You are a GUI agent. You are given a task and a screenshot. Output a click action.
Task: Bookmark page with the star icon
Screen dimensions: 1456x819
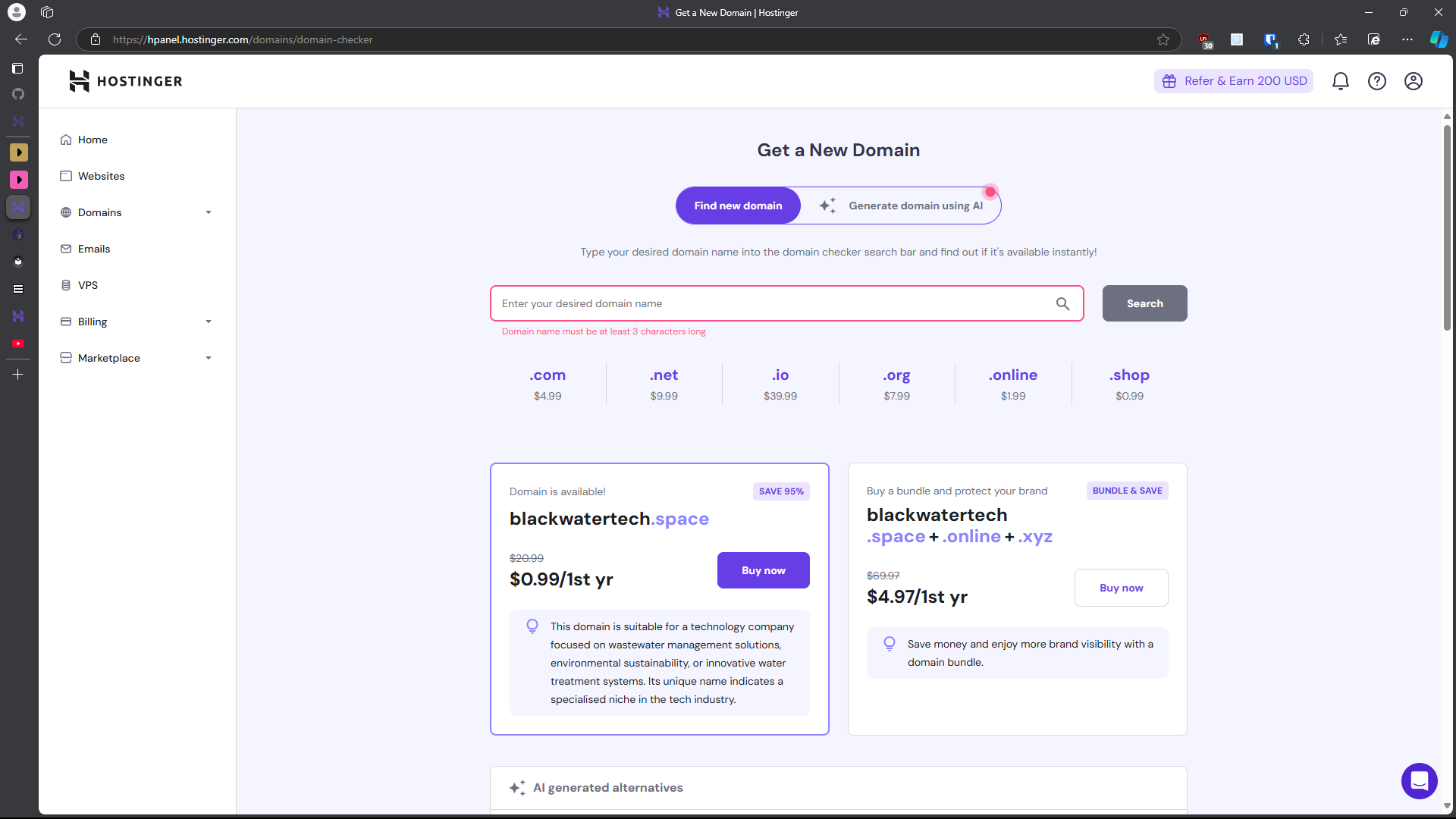1163,39
